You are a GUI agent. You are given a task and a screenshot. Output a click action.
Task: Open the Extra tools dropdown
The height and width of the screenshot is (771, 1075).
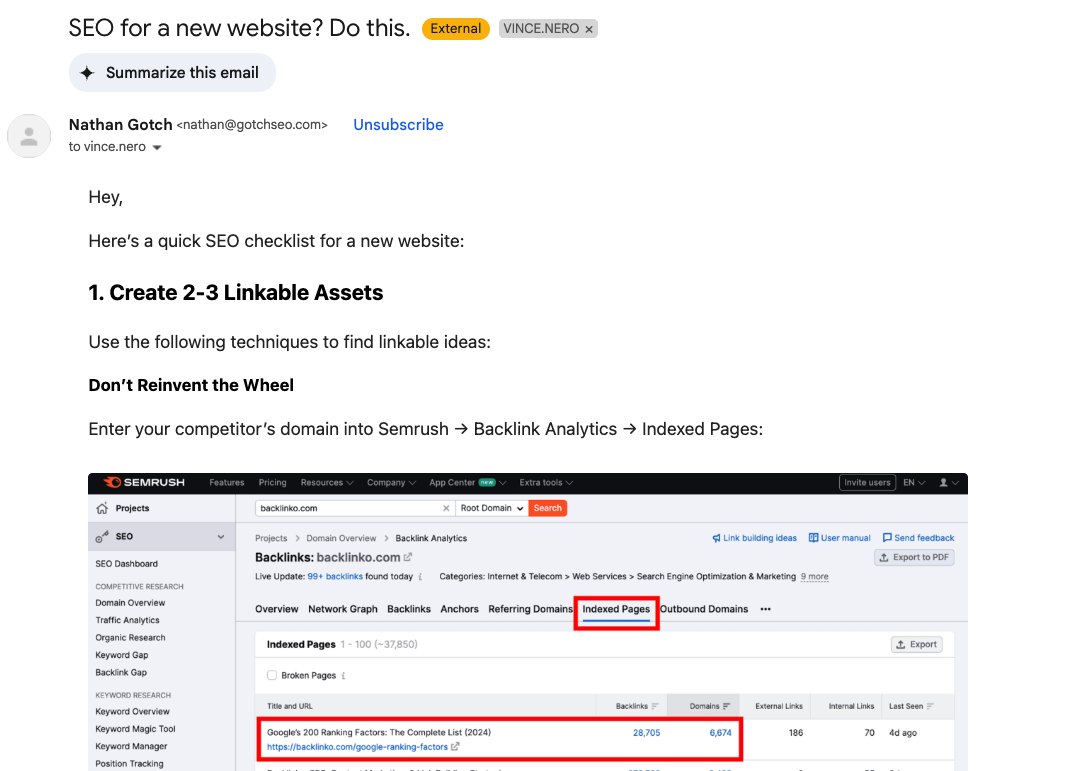pos(546,482)
